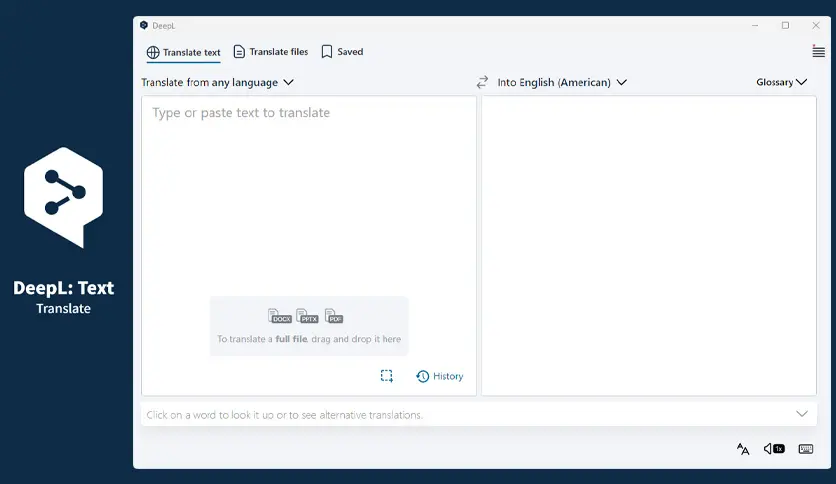The width and height of the screenshot is (836, 484).
Task: Click the DOCX file type icon
Action: (x=281, y=316)
